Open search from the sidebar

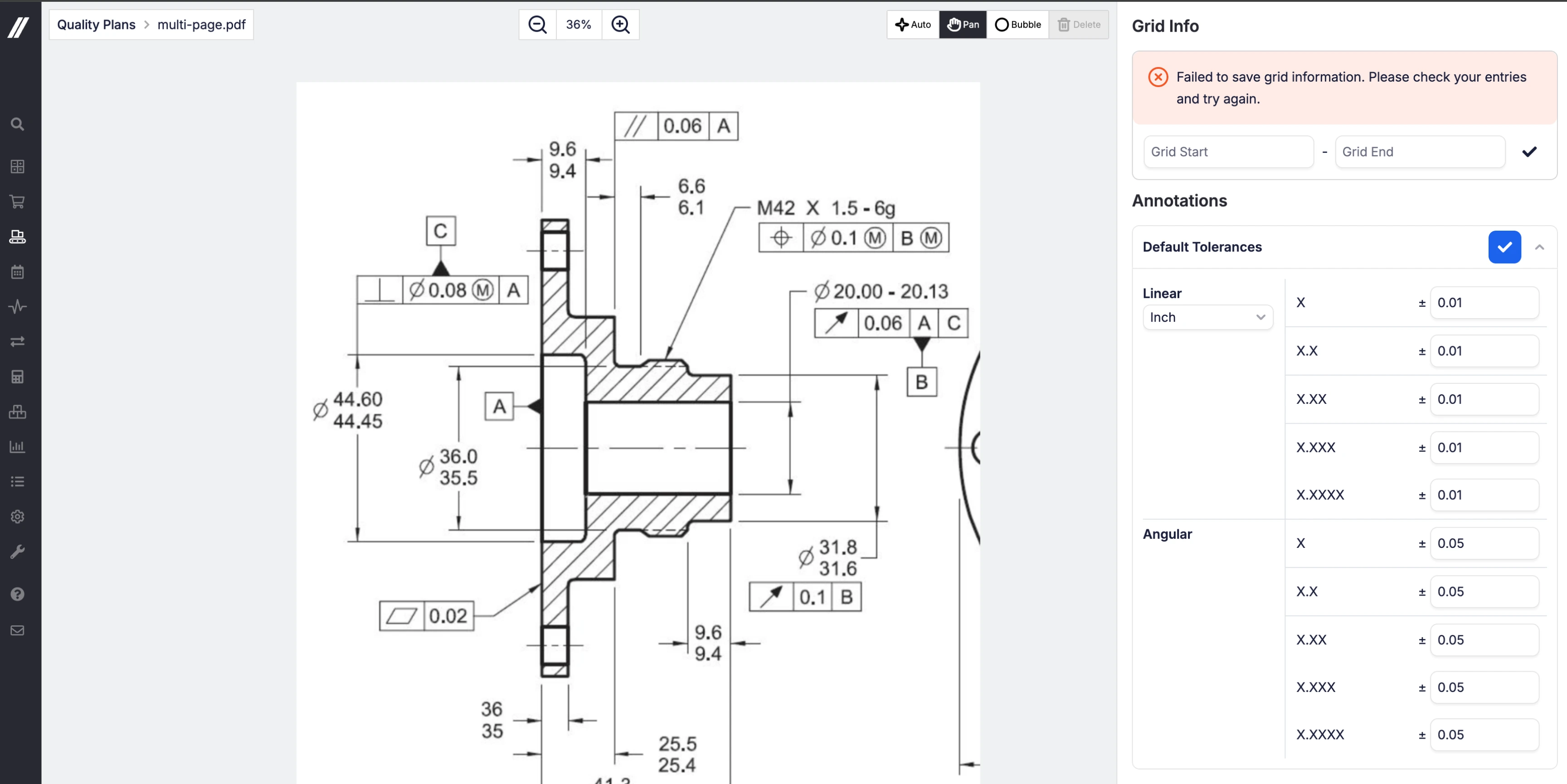[x=18, y=125]
